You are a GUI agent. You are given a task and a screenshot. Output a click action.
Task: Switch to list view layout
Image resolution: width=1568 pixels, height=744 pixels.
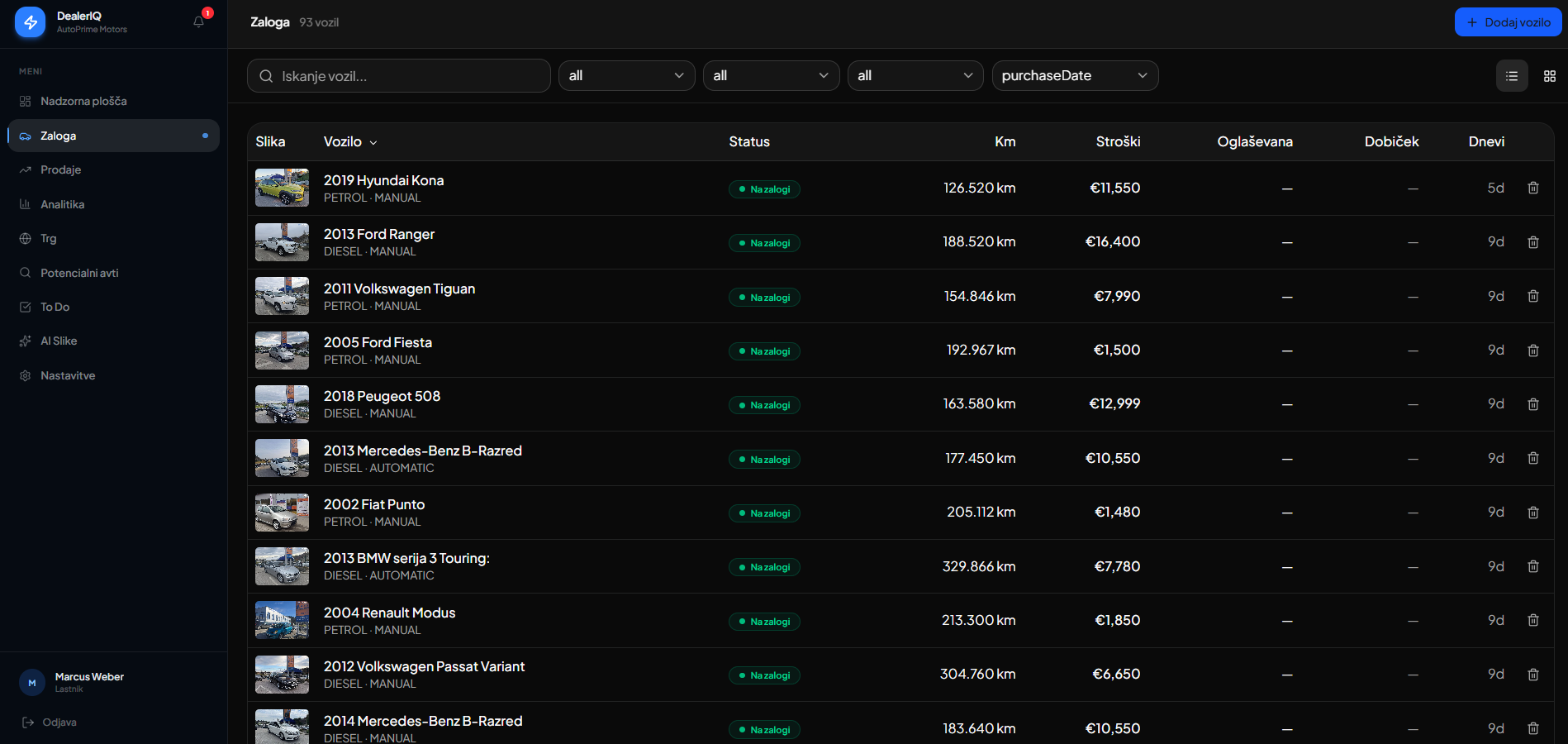1512,76
